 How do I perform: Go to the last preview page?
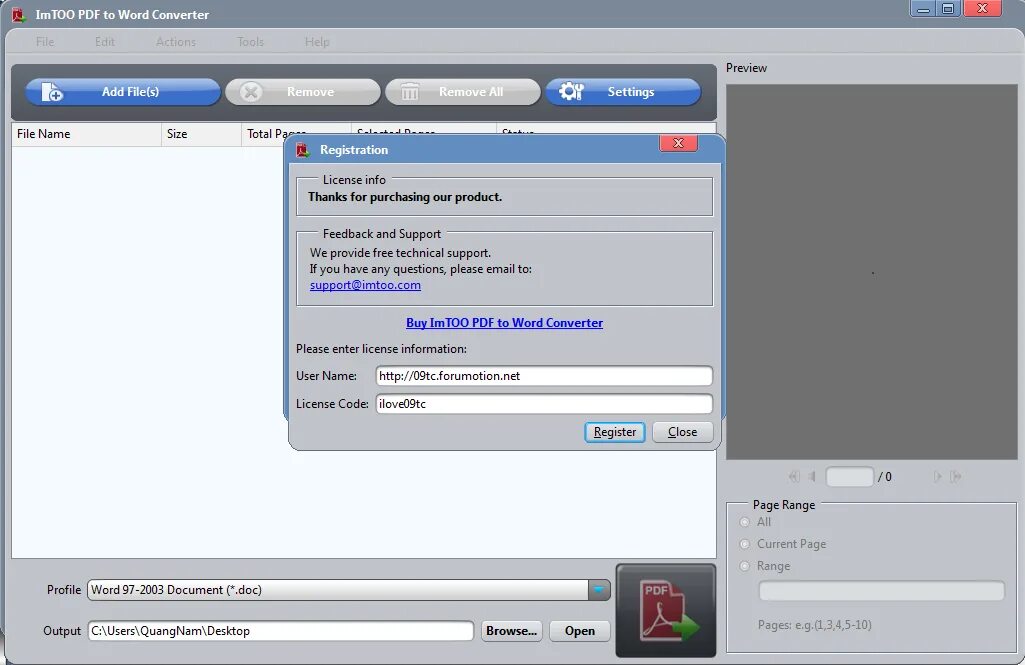coord(956,477)
